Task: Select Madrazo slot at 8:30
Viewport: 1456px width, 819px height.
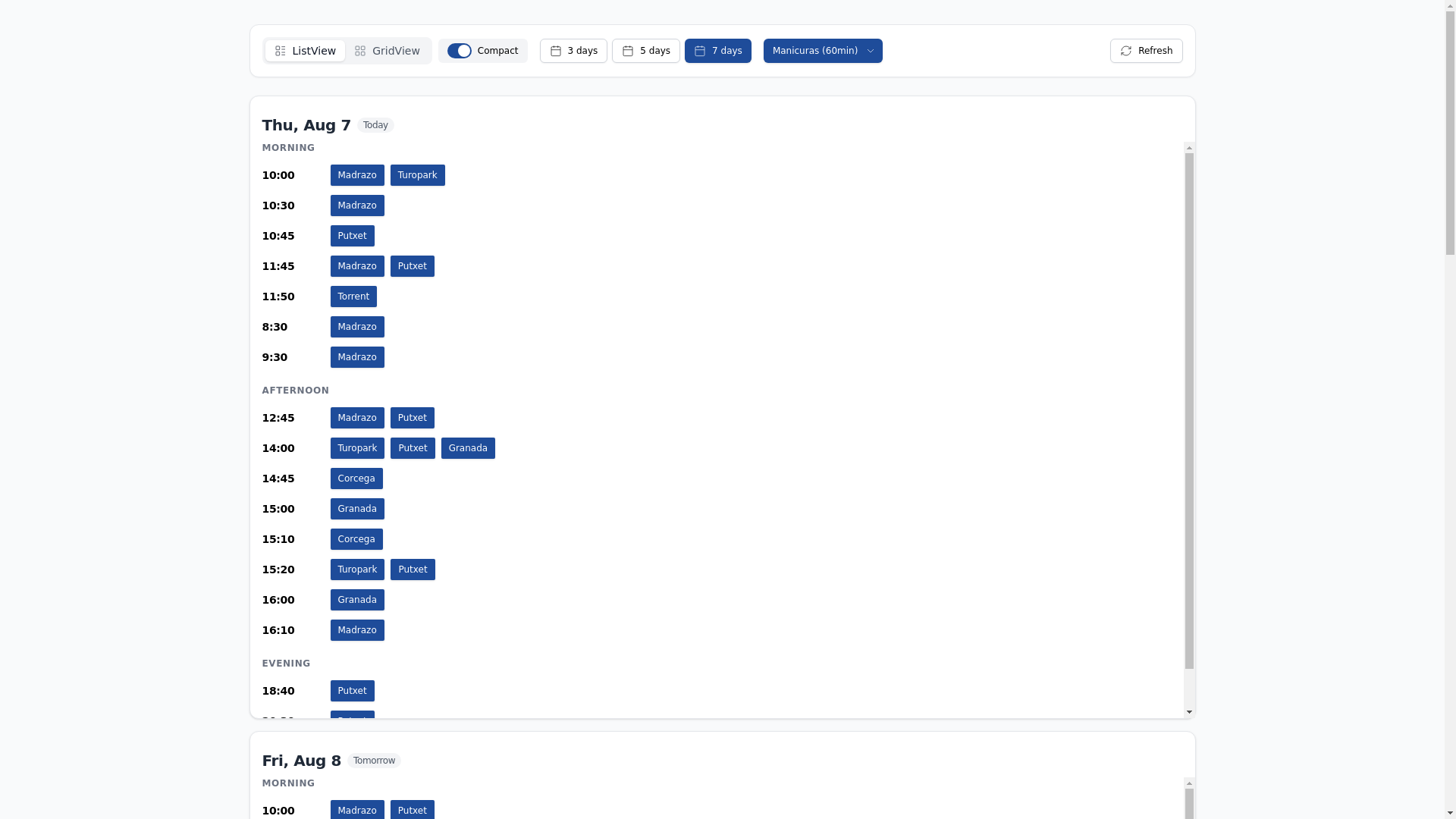Action: tap(357, 327)
